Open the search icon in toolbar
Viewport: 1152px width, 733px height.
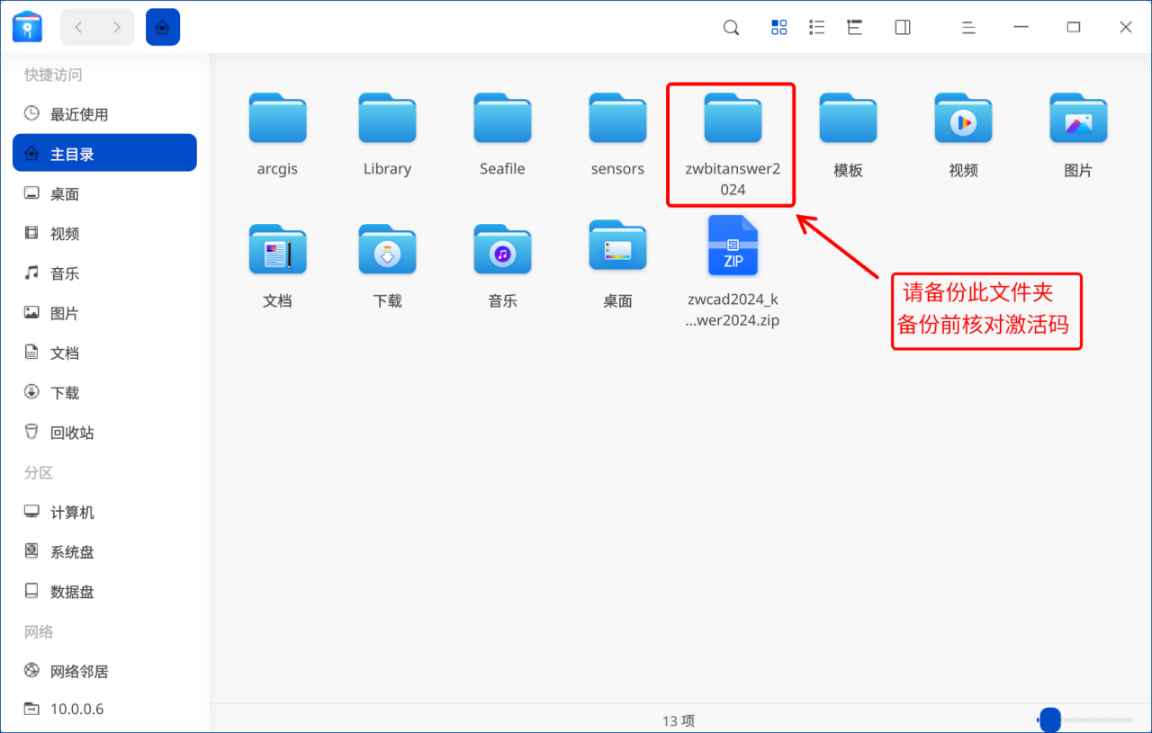(731, 28)
